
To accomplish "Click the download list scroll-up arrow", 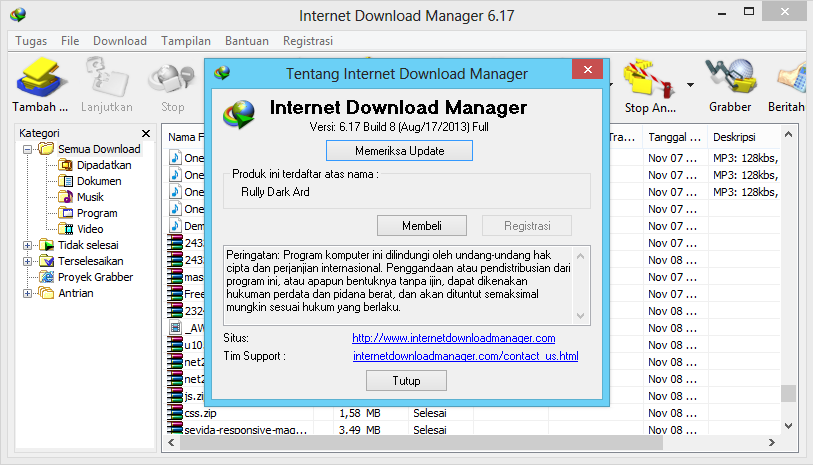I will pos(789,135).
